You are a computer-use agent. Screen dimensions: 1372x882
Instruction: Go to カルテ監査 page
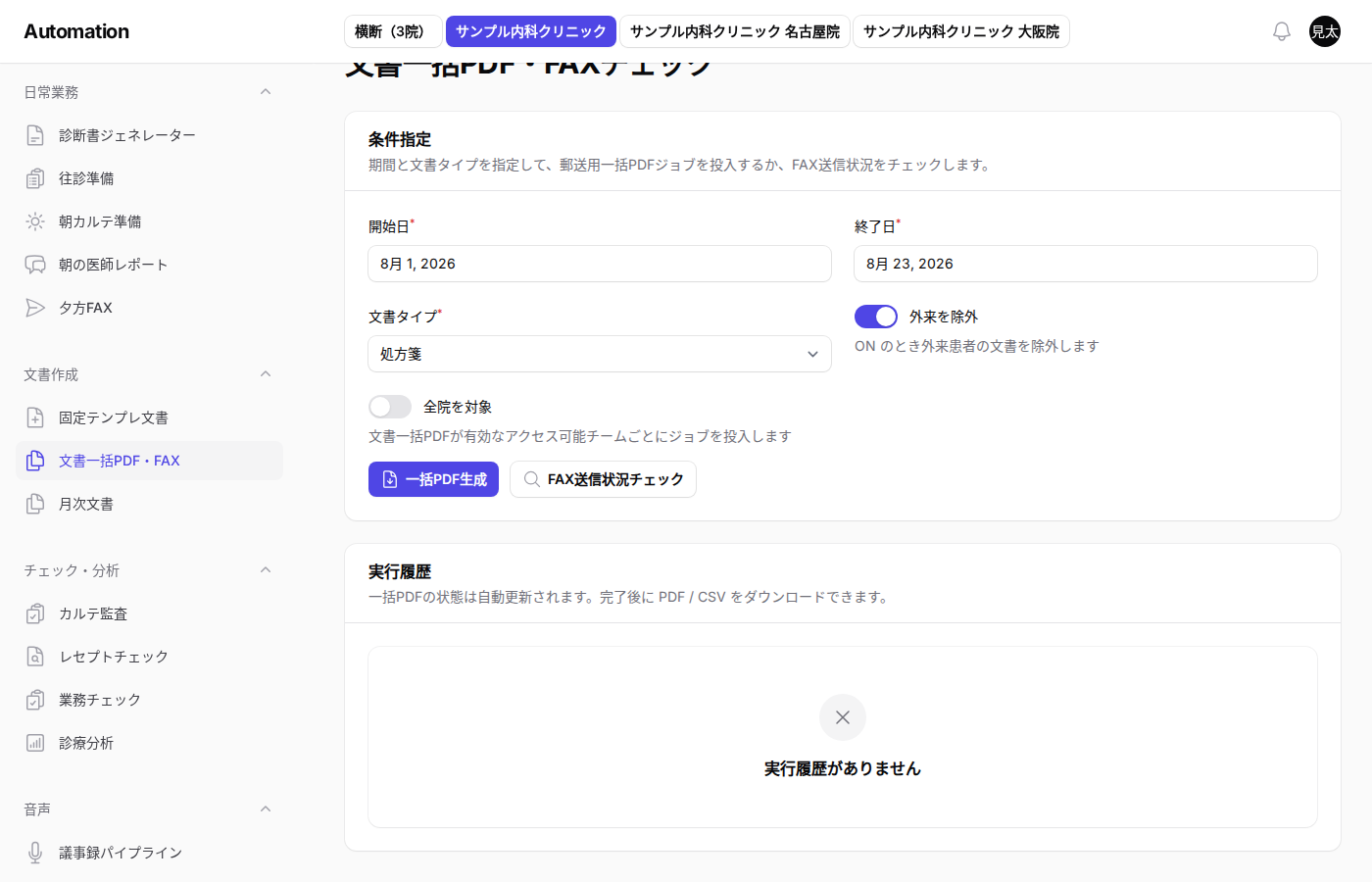click(x=149, y=613)
